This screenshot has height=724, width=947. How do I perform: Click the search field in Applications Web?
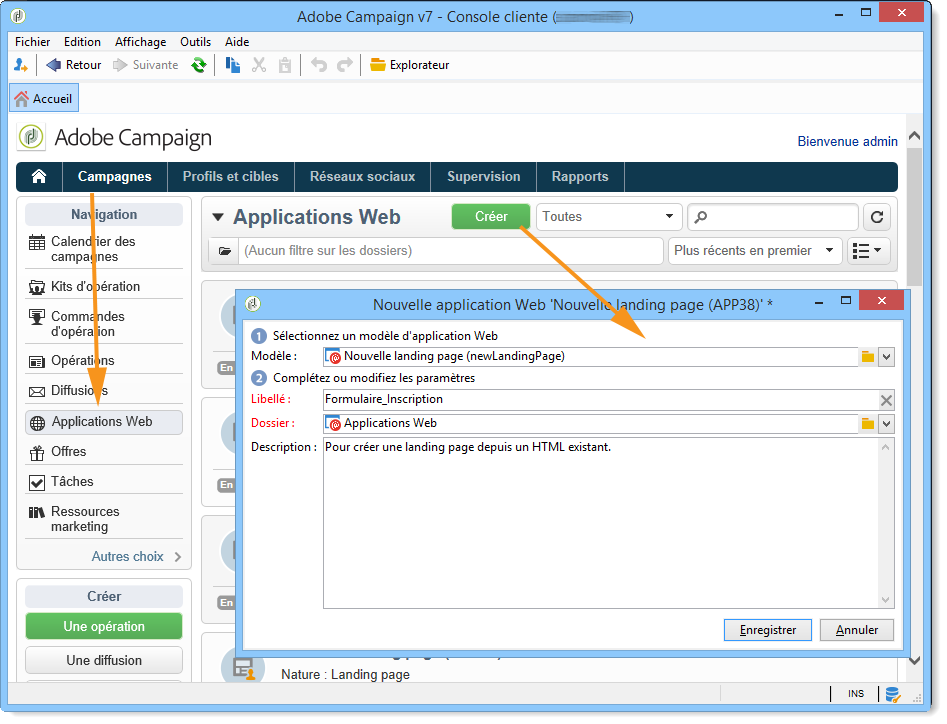[773, 217]
